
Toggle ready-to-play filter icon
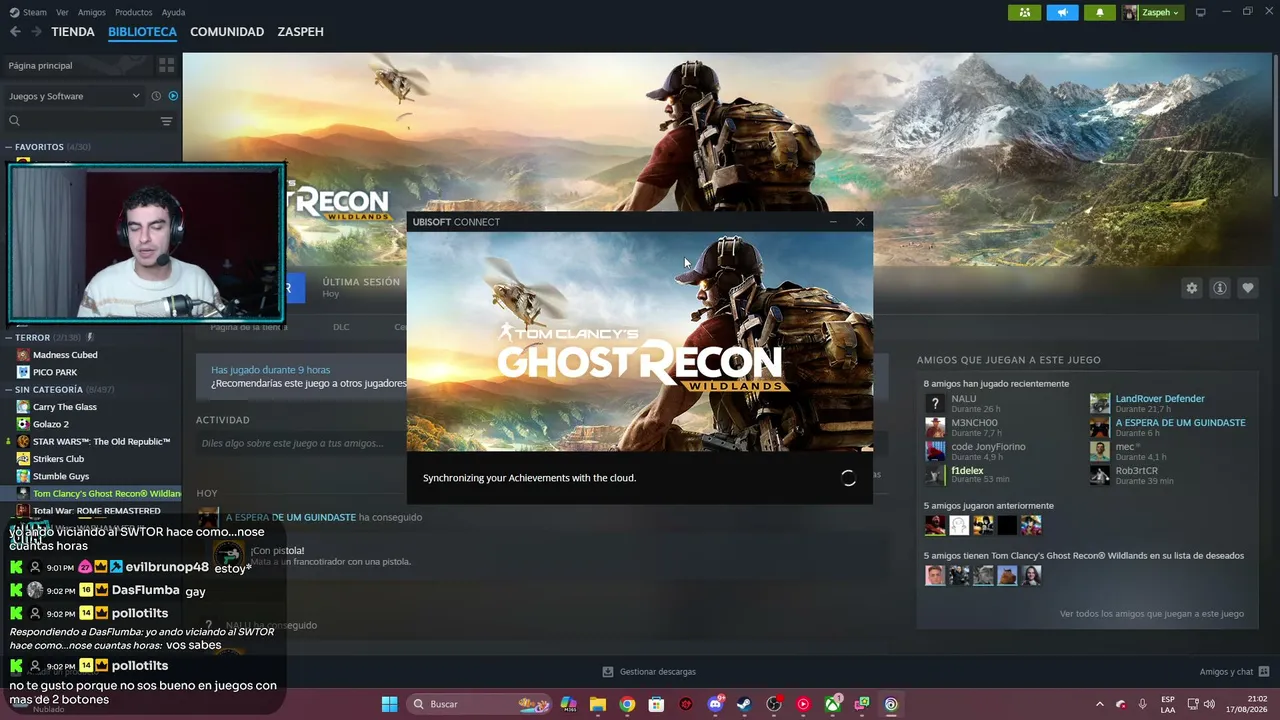click(x=173, y=96)
